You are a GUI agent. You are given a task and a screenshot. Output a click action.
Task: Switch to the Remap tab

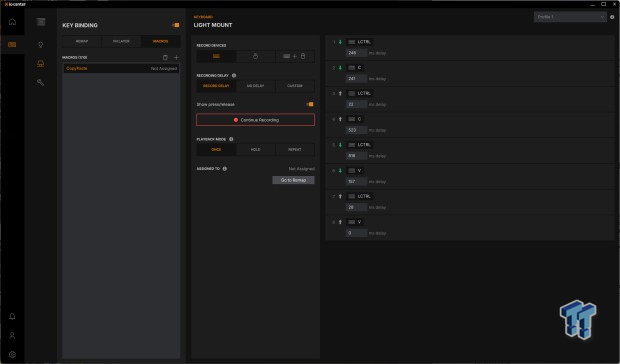coord(82,41)
